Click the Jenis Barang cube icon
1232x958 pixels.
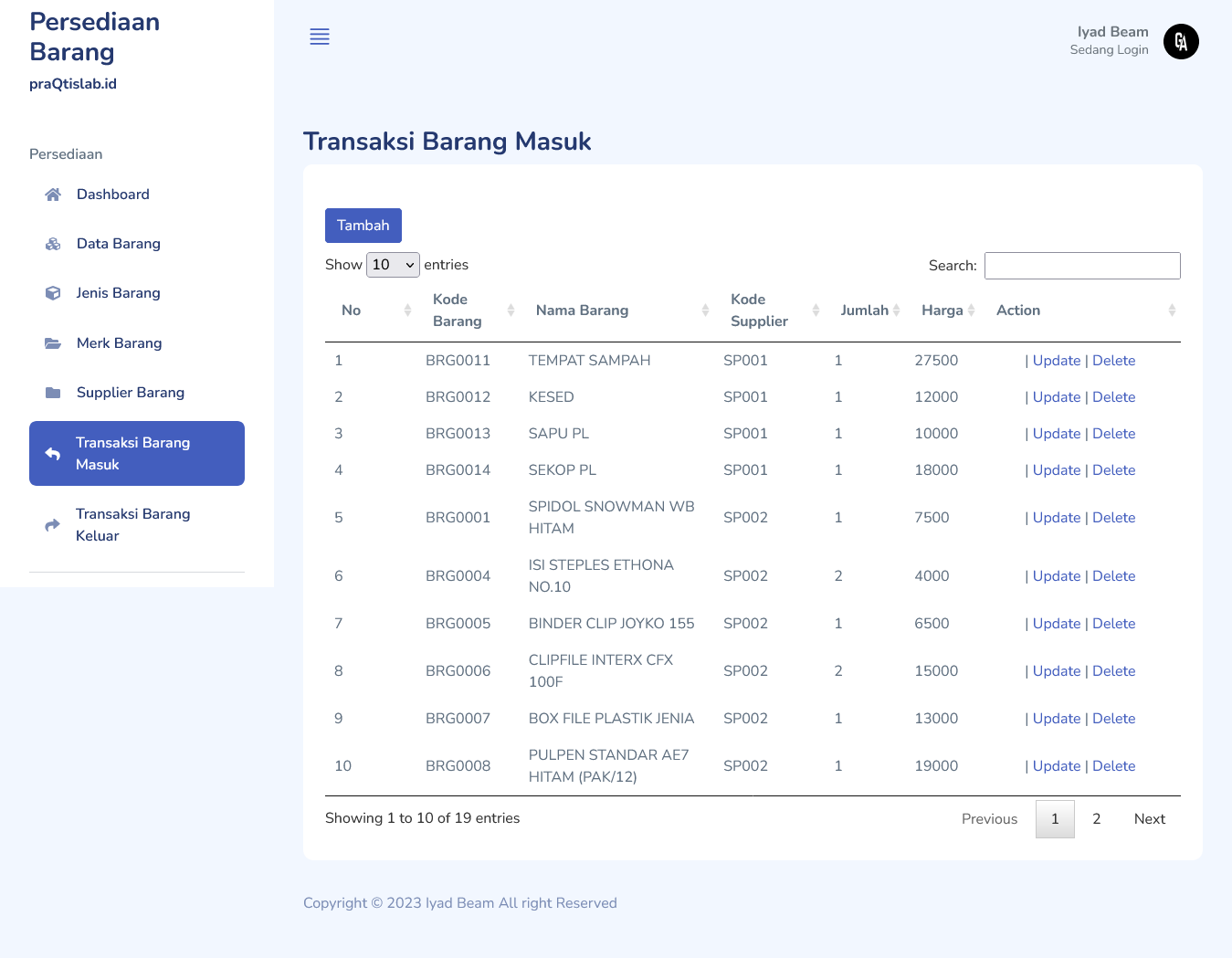click(x=53, y=293)
